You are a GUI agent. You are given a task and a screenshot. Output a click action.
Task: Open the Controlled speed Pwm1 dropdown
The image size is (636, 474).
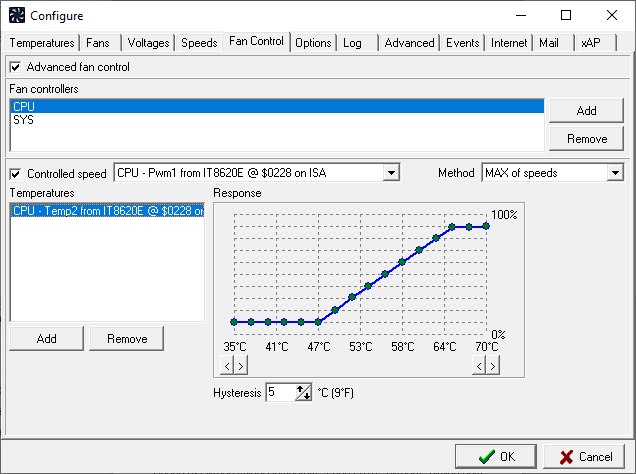pyautogui.click(x=391, y=173)
